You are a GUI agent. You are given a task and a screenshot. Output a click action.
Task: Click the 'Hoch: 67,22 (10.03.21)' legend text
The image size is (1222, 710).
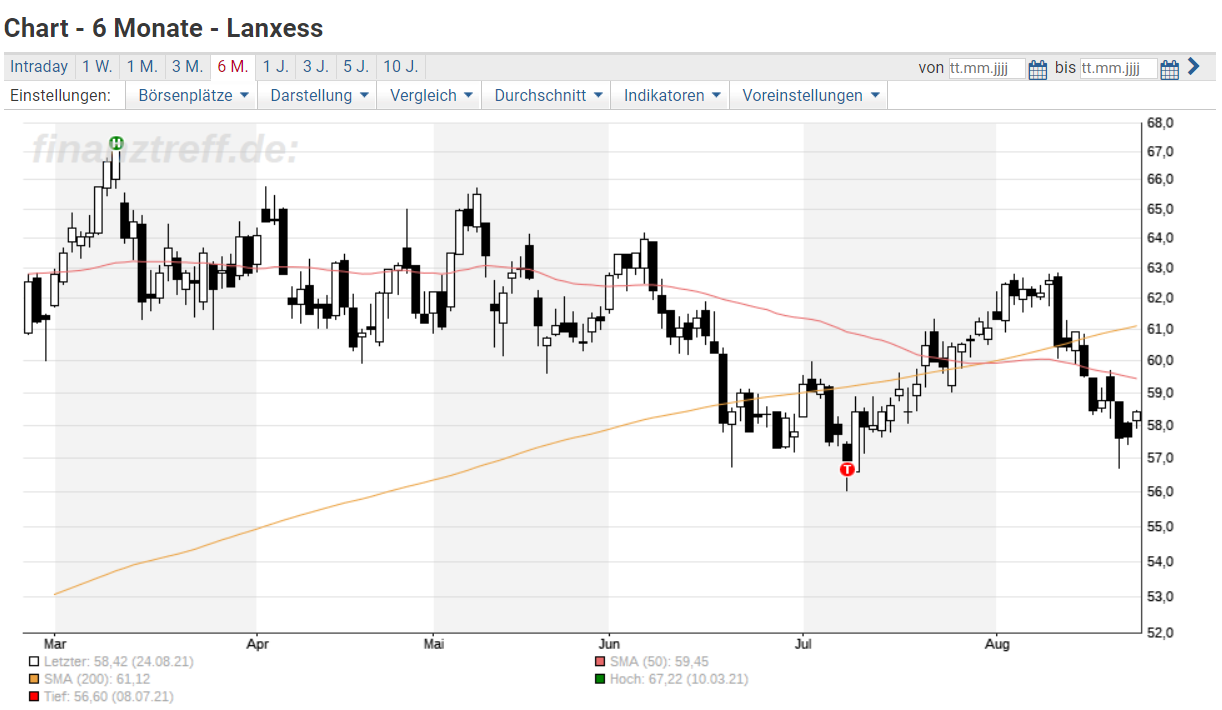(679, 679)
